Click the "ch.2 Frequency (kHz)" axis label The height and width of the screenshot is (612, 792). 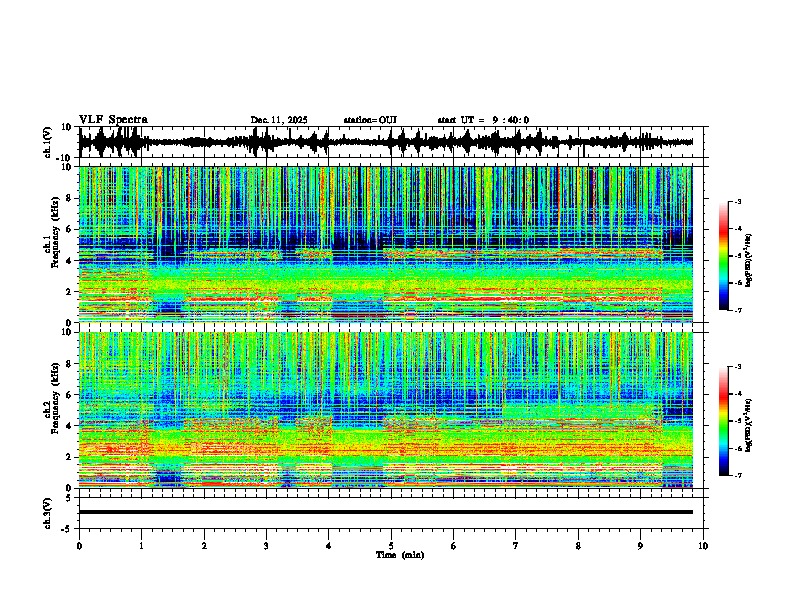[x=52, y=398]
